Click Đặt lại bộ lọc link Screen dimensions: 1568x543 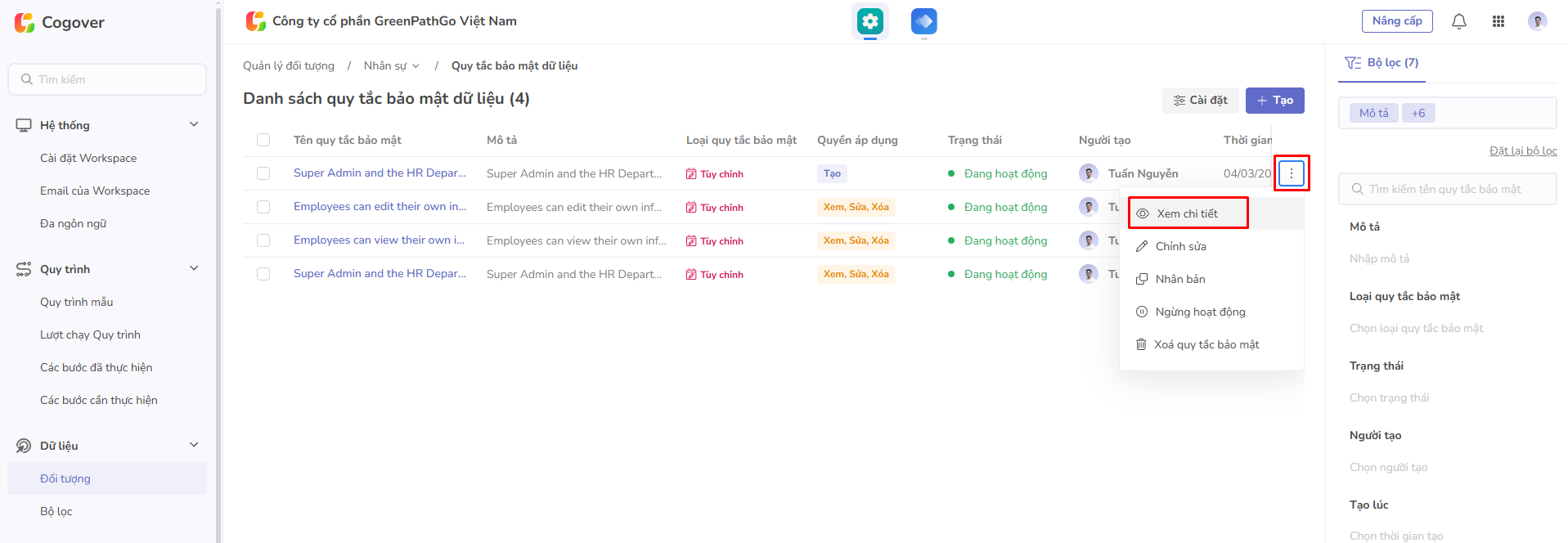pos(1523,150)
